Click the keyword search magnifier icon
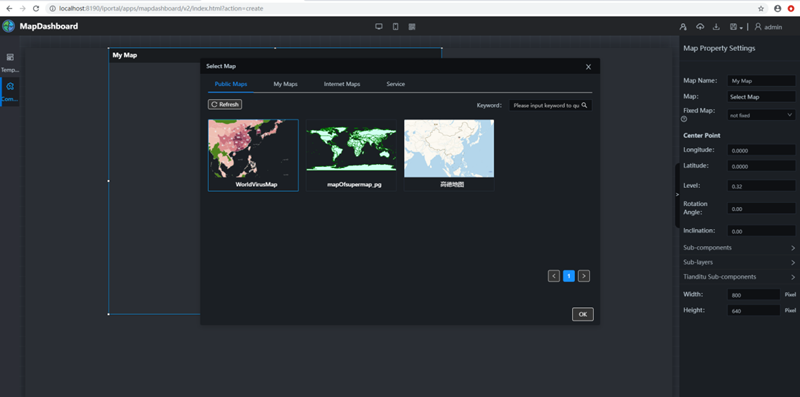The width and height of the screenshot is (800, 397). click(x=585, y=105)
